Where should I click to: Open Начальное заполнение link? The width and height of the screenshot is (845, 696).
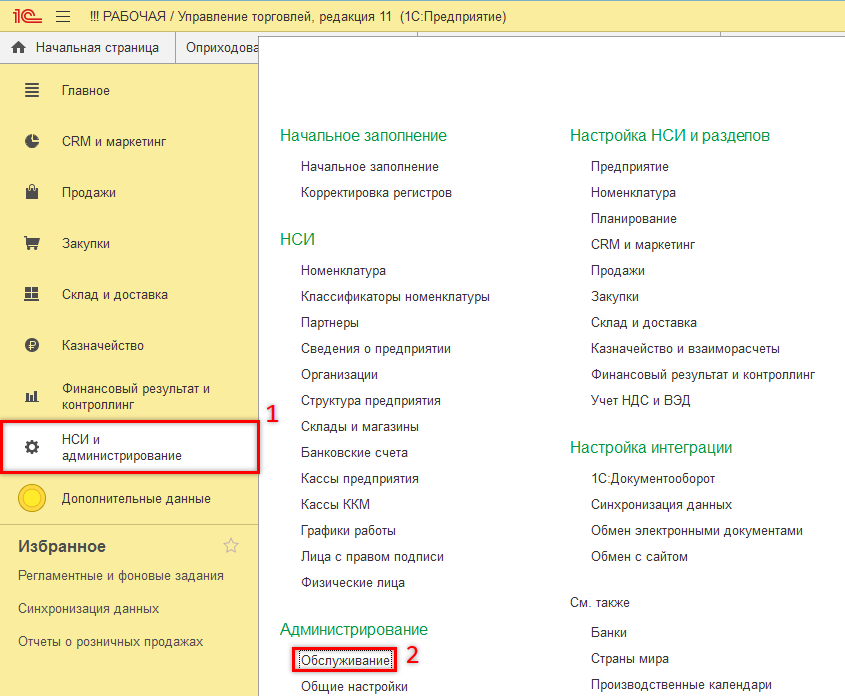[370, 167]
